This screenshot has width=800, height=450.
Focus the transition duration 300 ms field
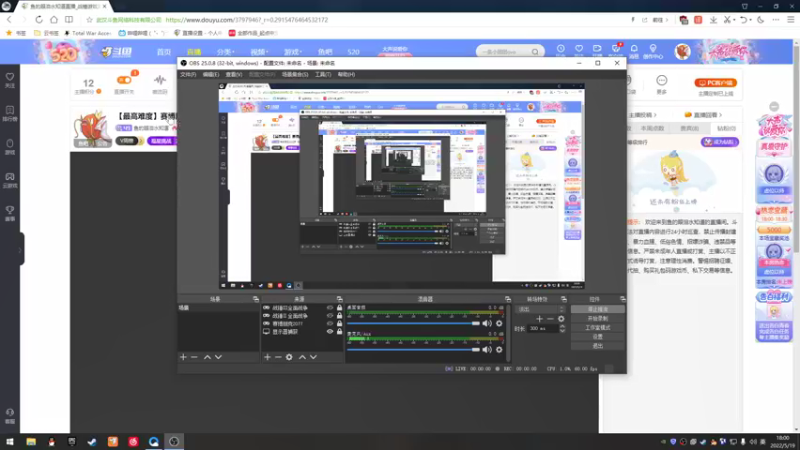click(x=543, y=329)
